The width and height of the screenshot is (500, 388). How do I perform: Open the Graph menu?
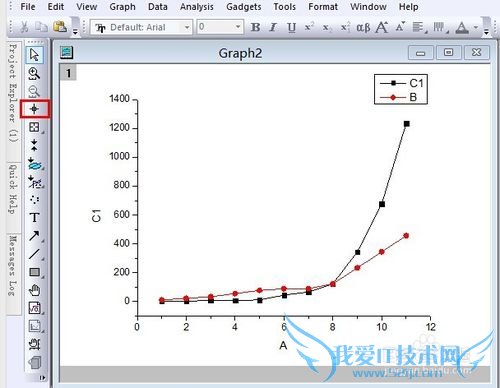click(122, 6)
